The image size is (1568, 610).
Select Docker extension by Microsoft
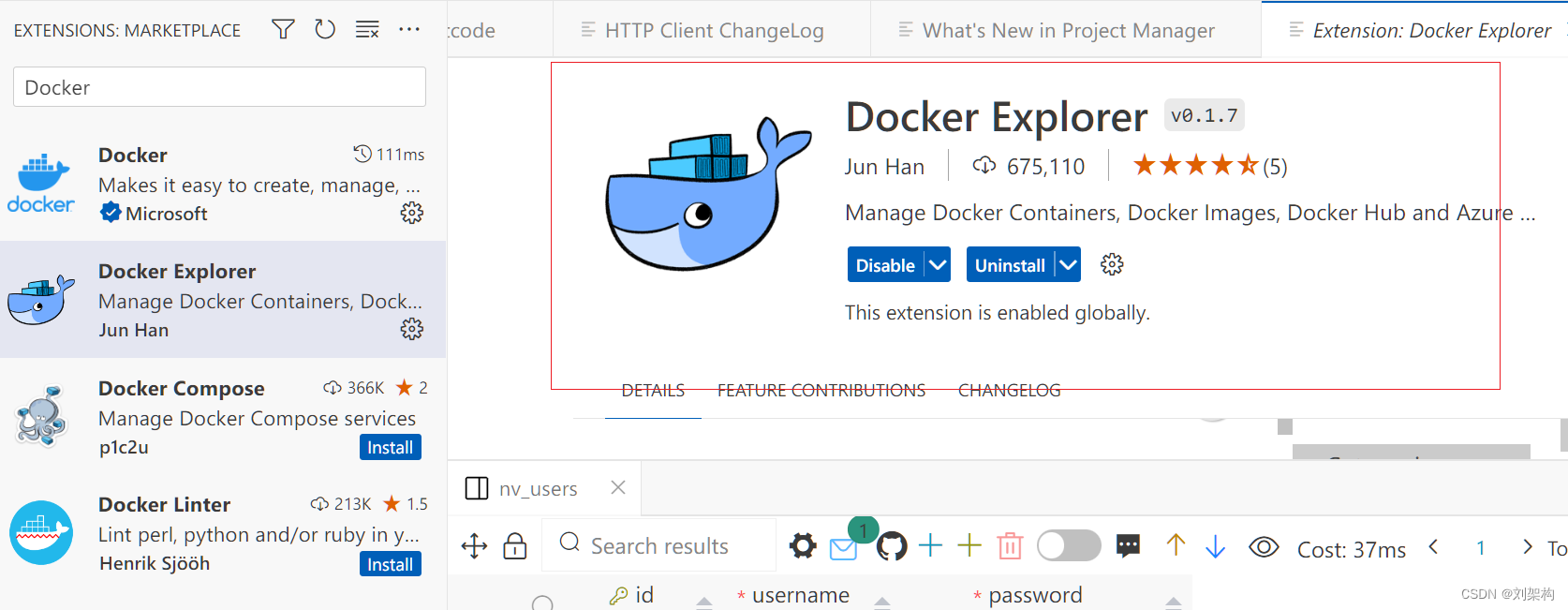tap(223, 184)
